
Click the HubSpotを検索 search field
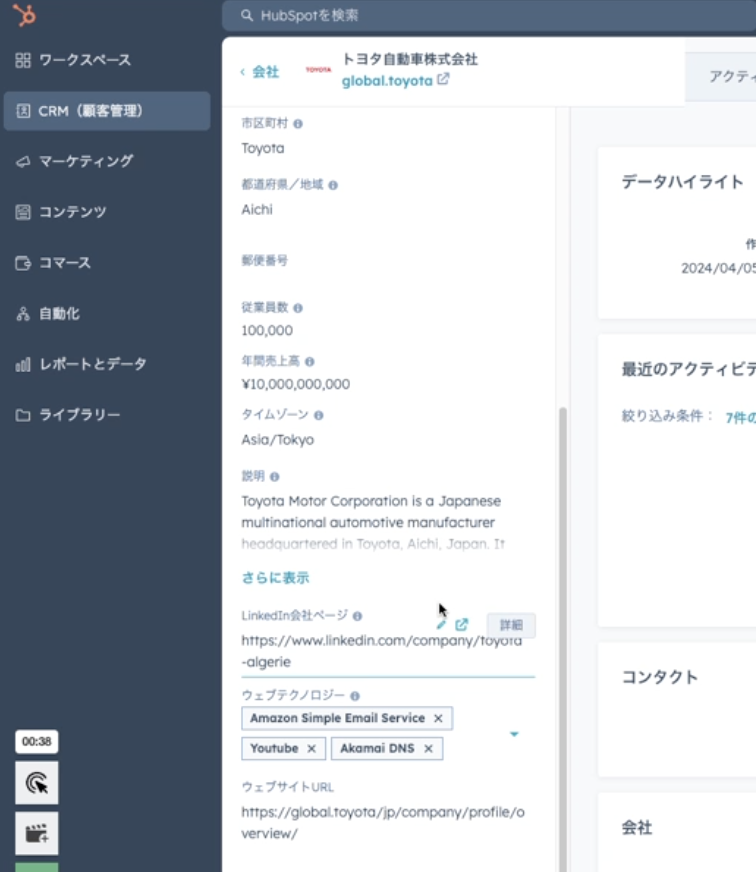click(490, 16)
